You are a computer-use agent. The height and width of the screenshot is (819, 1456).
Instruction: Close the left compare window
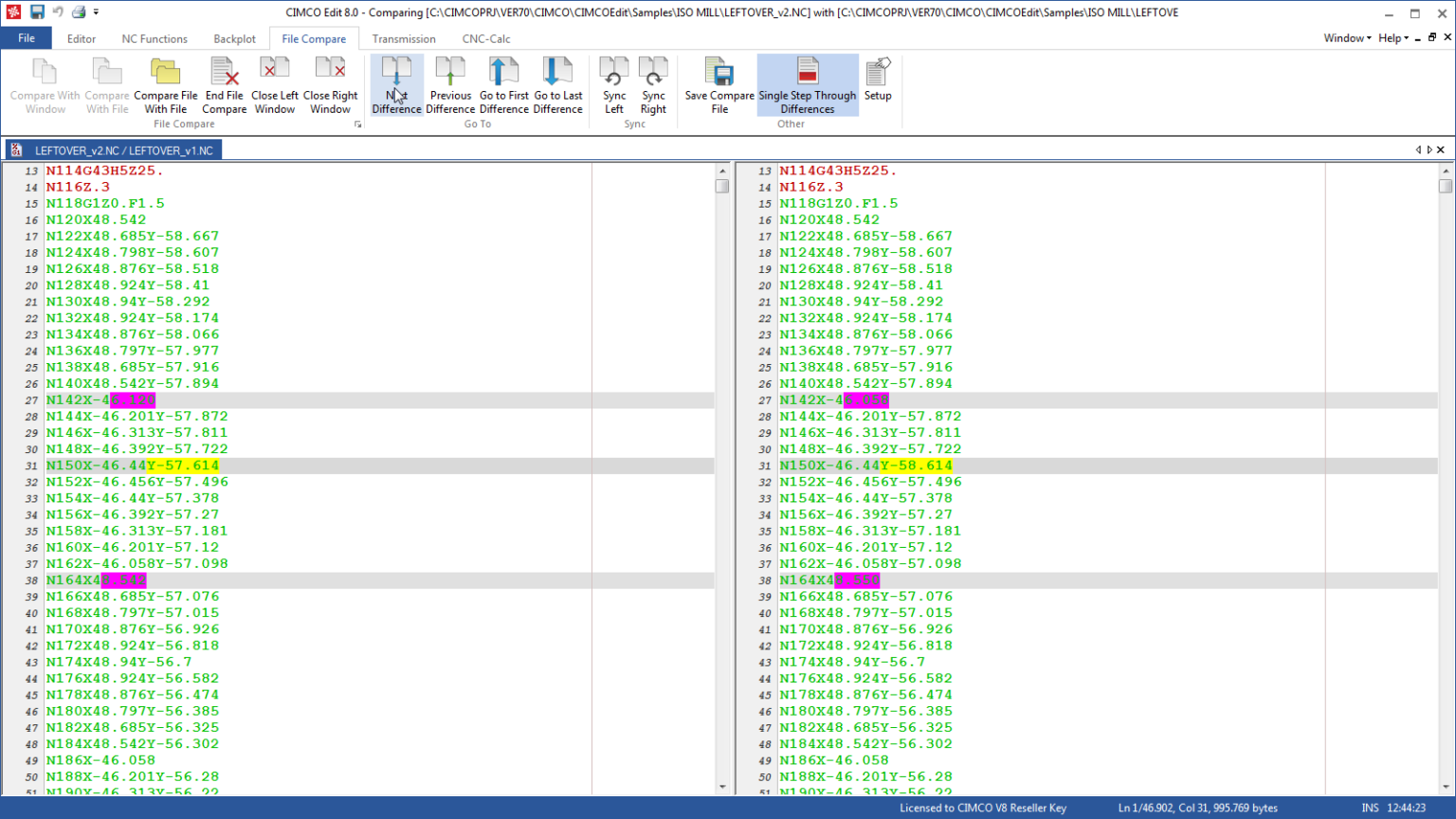pyautogui.click(x=274, y=85)
